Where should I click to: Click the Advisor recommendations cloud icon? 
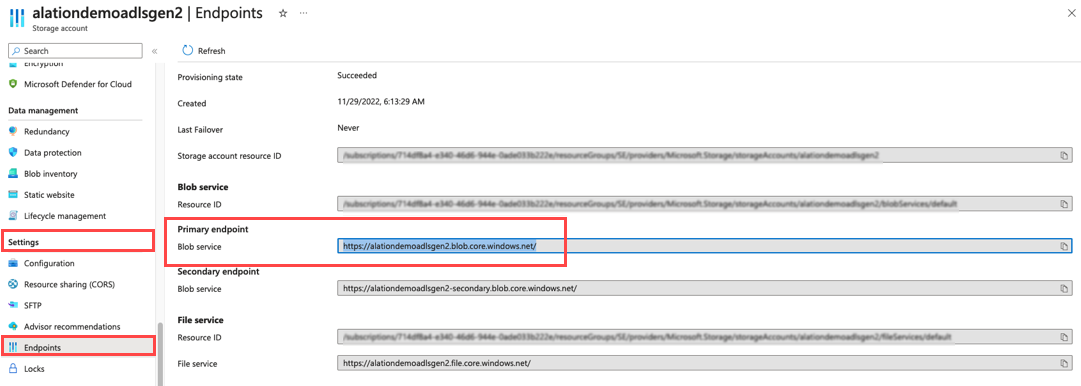tap(12, 326)
